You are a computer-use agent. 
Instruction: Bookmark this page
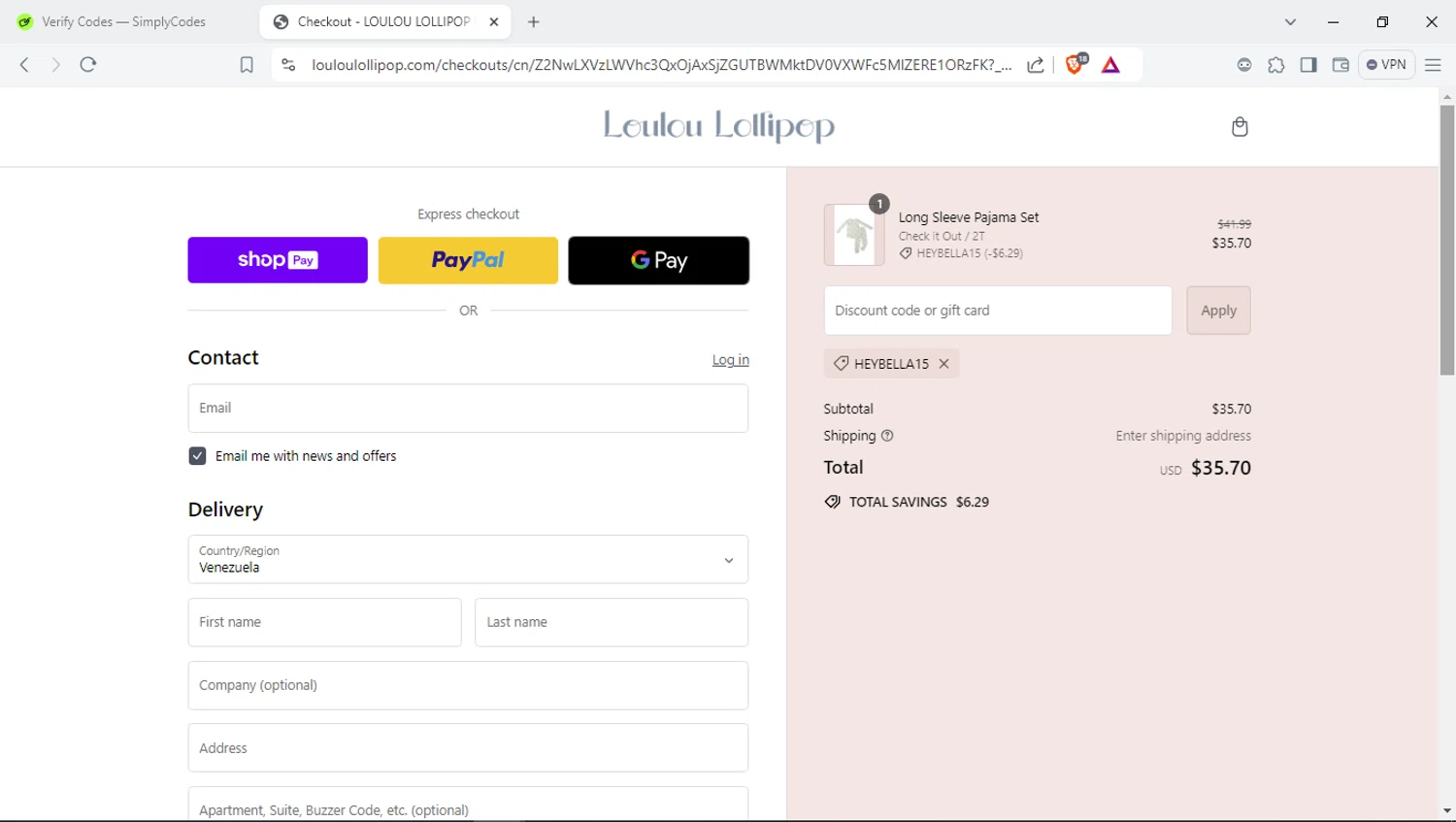pyautogui.click(x=247, y=65)
